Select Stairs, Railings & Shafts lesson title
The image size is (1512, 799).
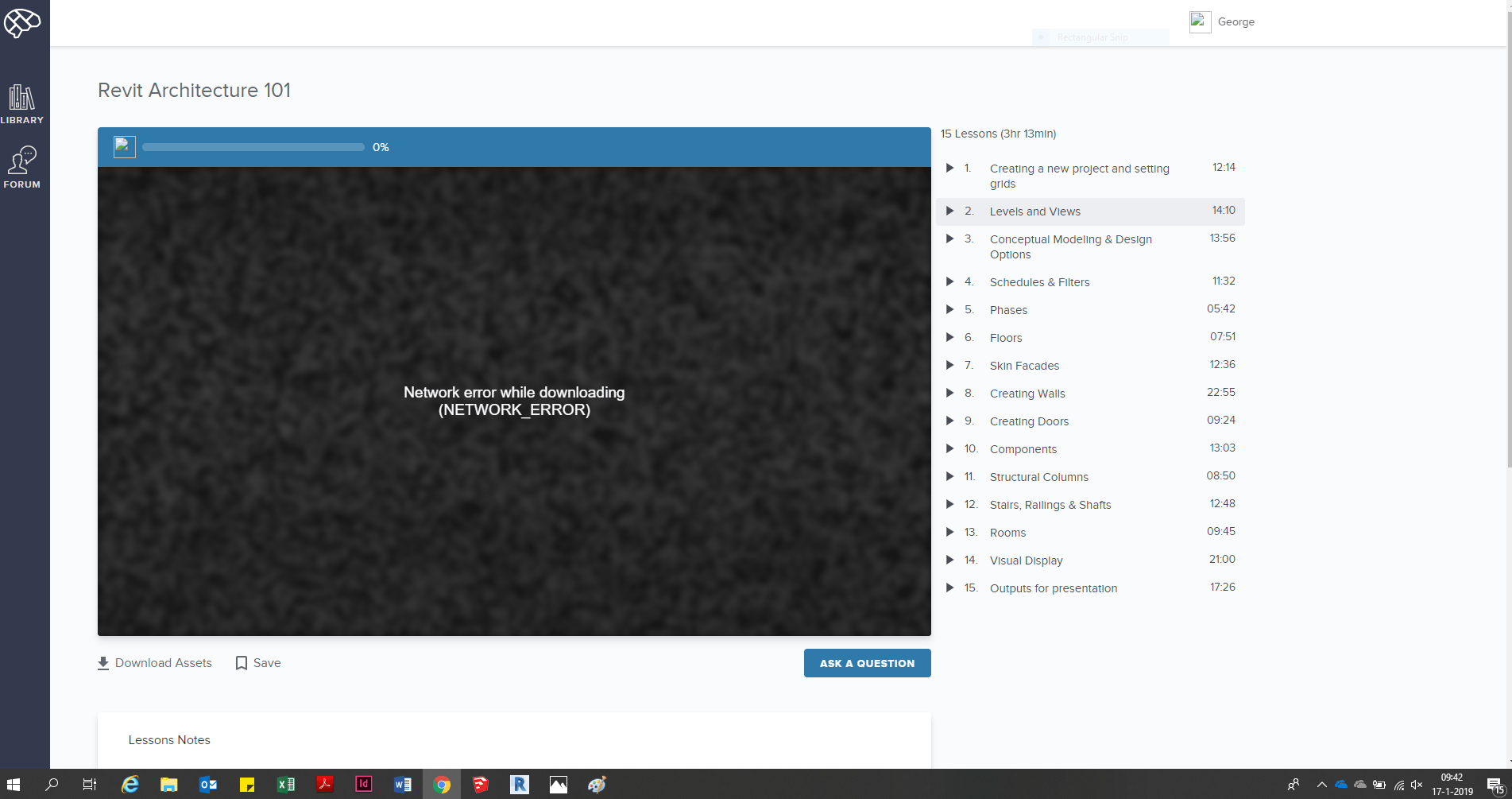coord(1050,505)
